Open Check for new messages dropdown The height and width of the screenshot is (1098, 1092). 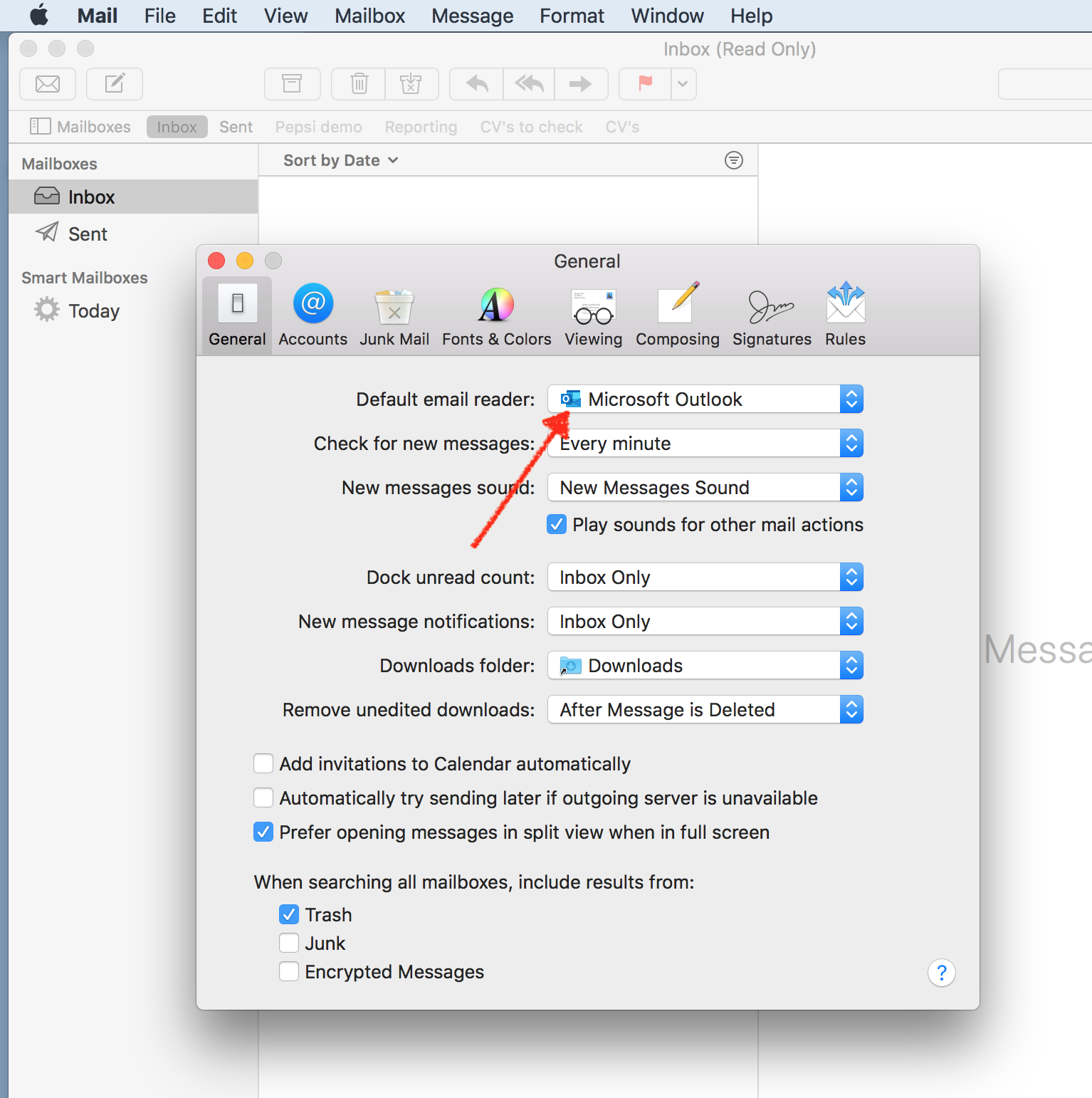[x=705, y=443]
